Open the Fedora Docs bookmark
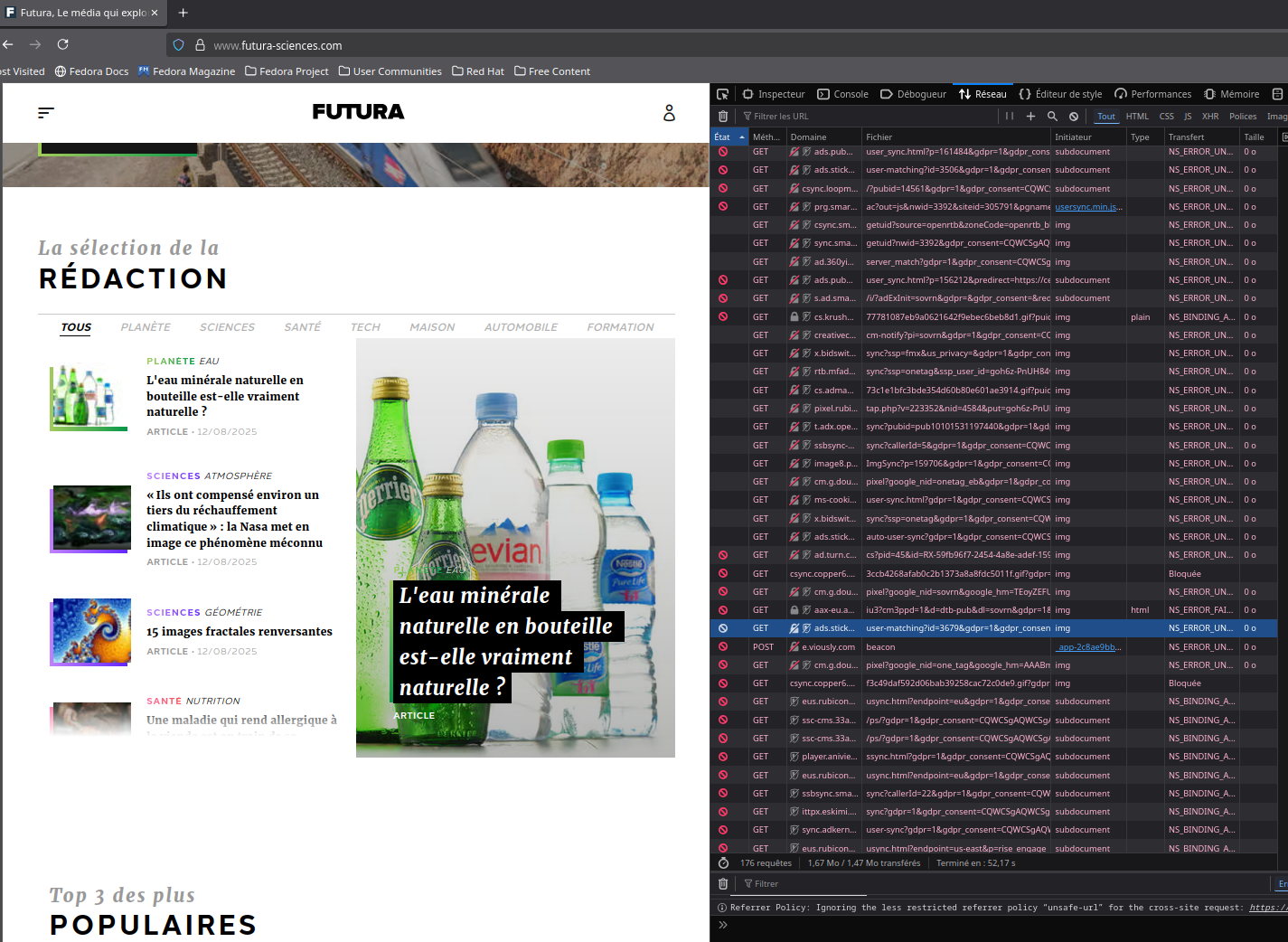This screenshot has height=942, width=1288. (x=91, y=71)
